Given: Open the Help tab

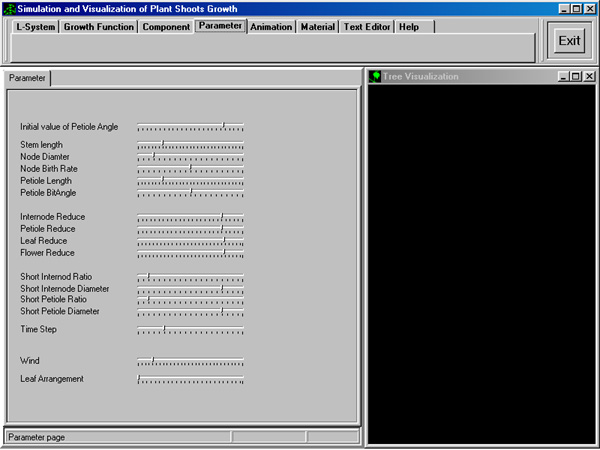Looking at the screenshot, I should tap(414, 27).
